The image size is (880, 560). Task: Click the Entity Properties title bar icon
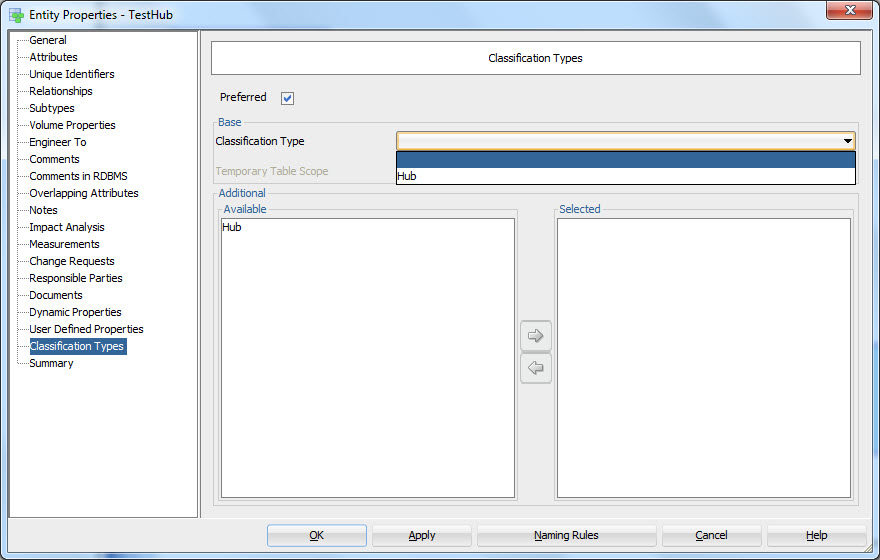[16, 15]
